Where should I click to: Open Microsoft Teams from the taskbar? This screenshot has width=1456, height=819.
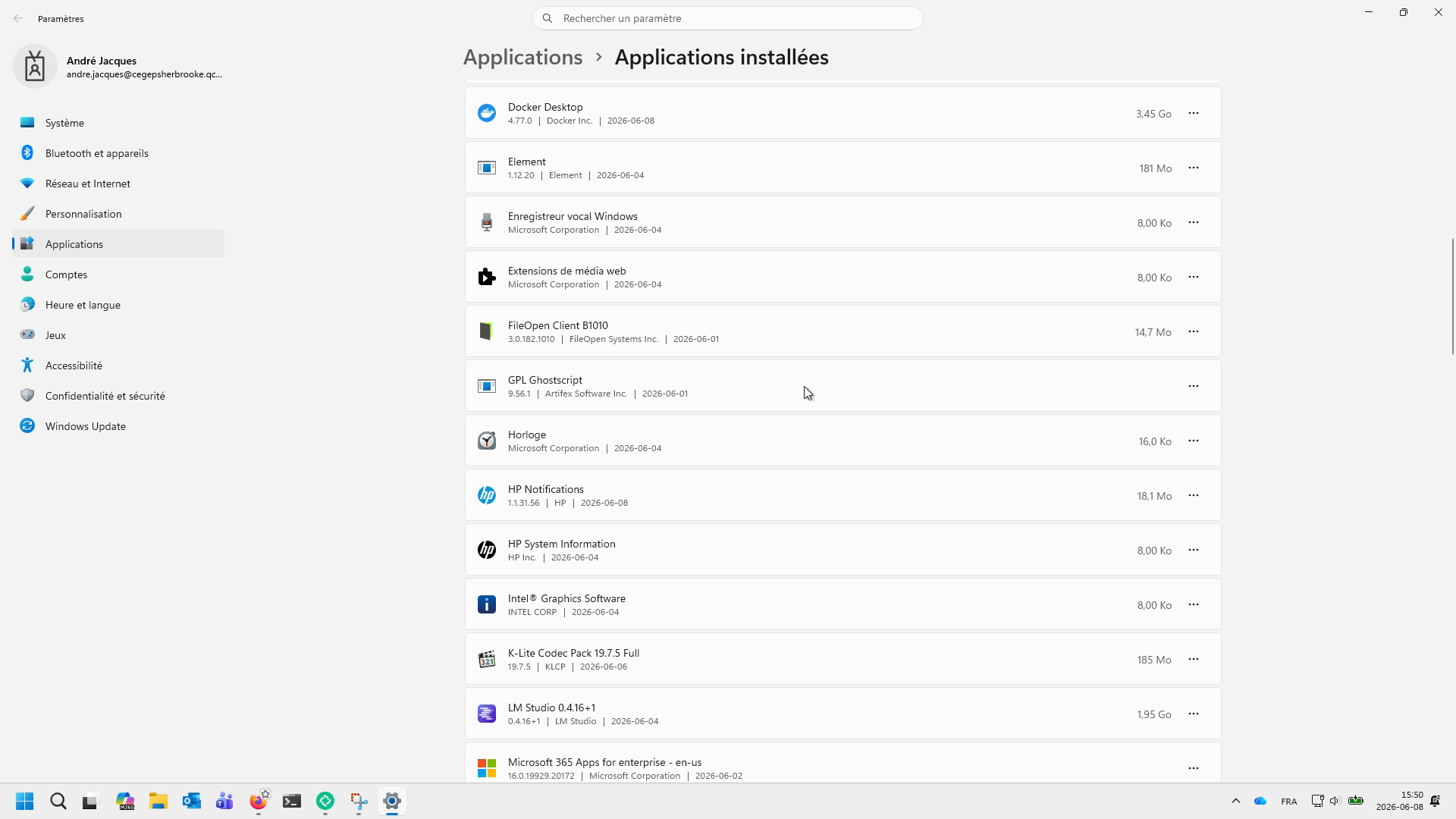point(225,802)
